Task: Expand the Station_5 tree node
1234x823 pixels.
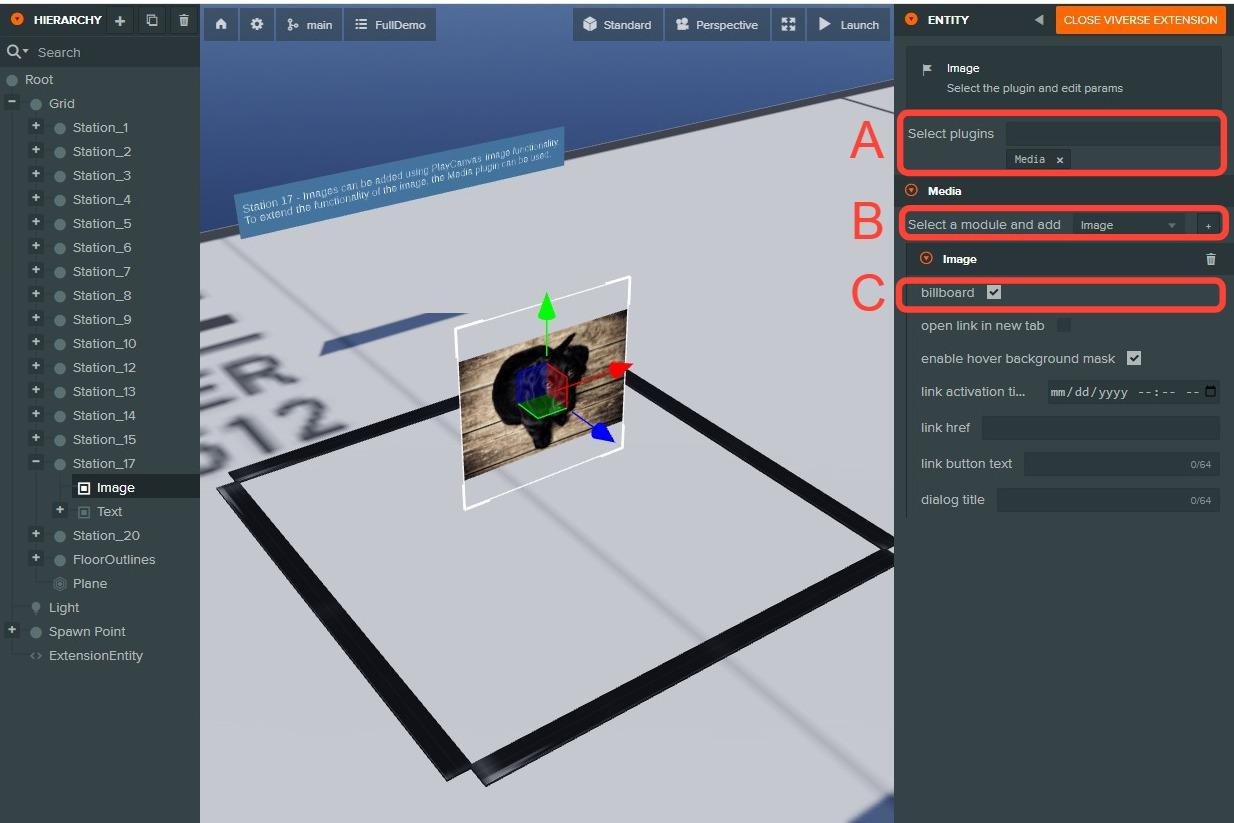Action: click(x=36, y=223)
